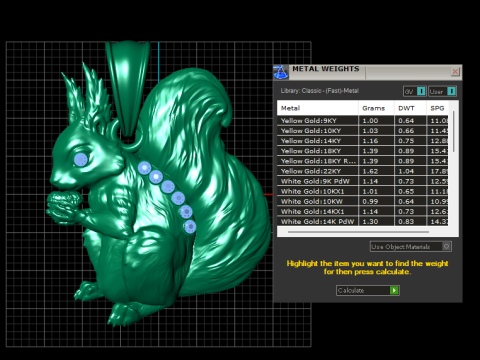Click the metal list horizontal scrollbar
Screen dimensions: 480x360
pyautogui.click(x=358, y=232)
